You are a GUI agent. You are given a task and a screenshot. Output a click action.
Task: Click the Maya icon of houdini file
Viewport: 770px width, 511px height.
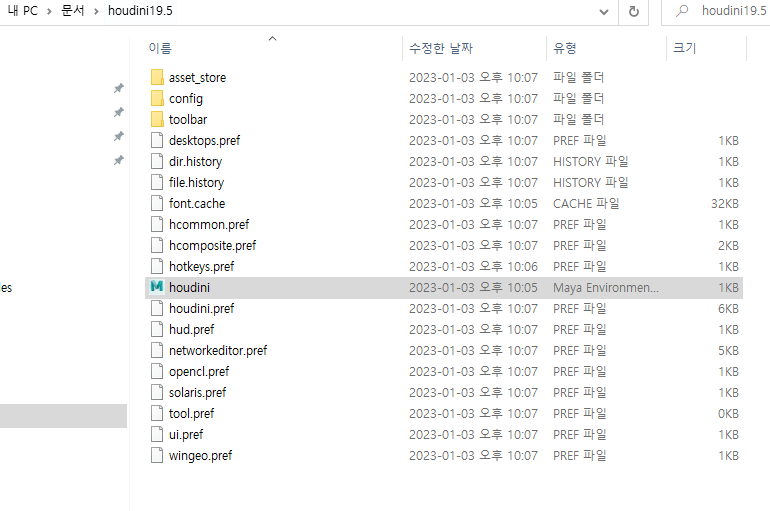click(157, 287)
